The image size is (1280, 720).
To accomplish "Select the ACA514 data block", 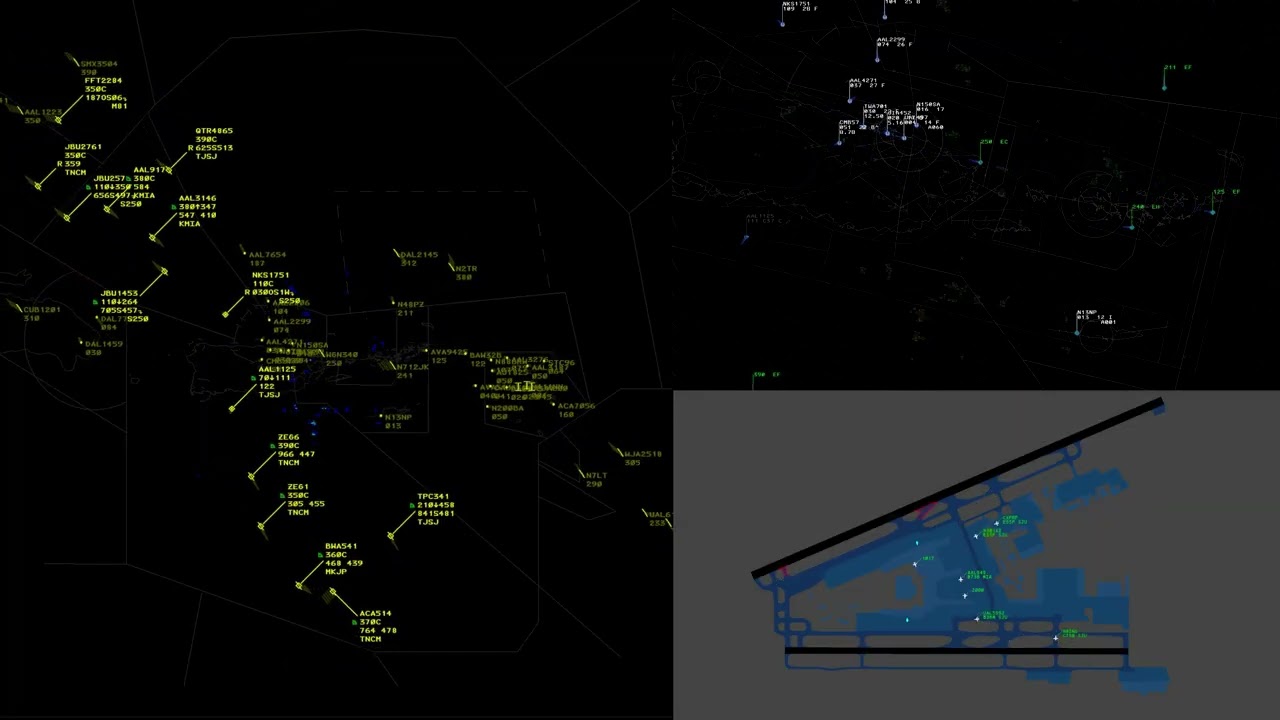I will pos(376,626).
